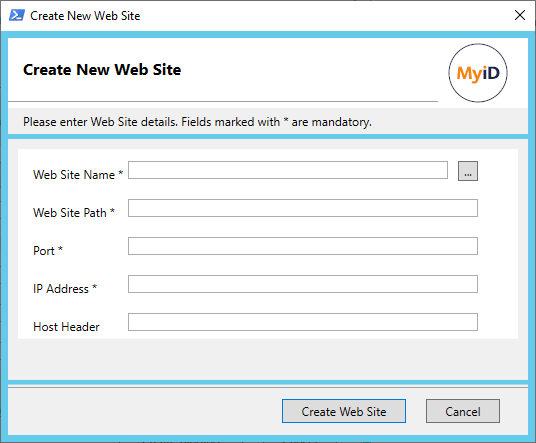Screen dimensions: 536x443
Task: Click the Host Header label
Action: [x=66, y=327]
